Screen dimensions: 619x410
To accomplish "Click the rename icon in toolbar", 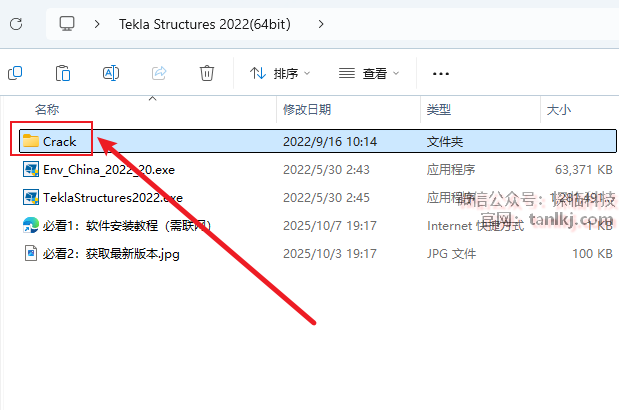I will 111,73.
